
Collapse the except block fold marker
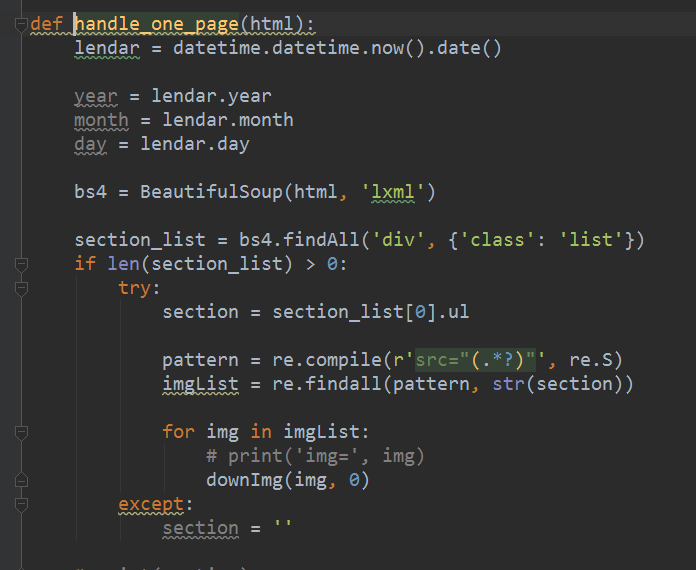coord(21,504)
